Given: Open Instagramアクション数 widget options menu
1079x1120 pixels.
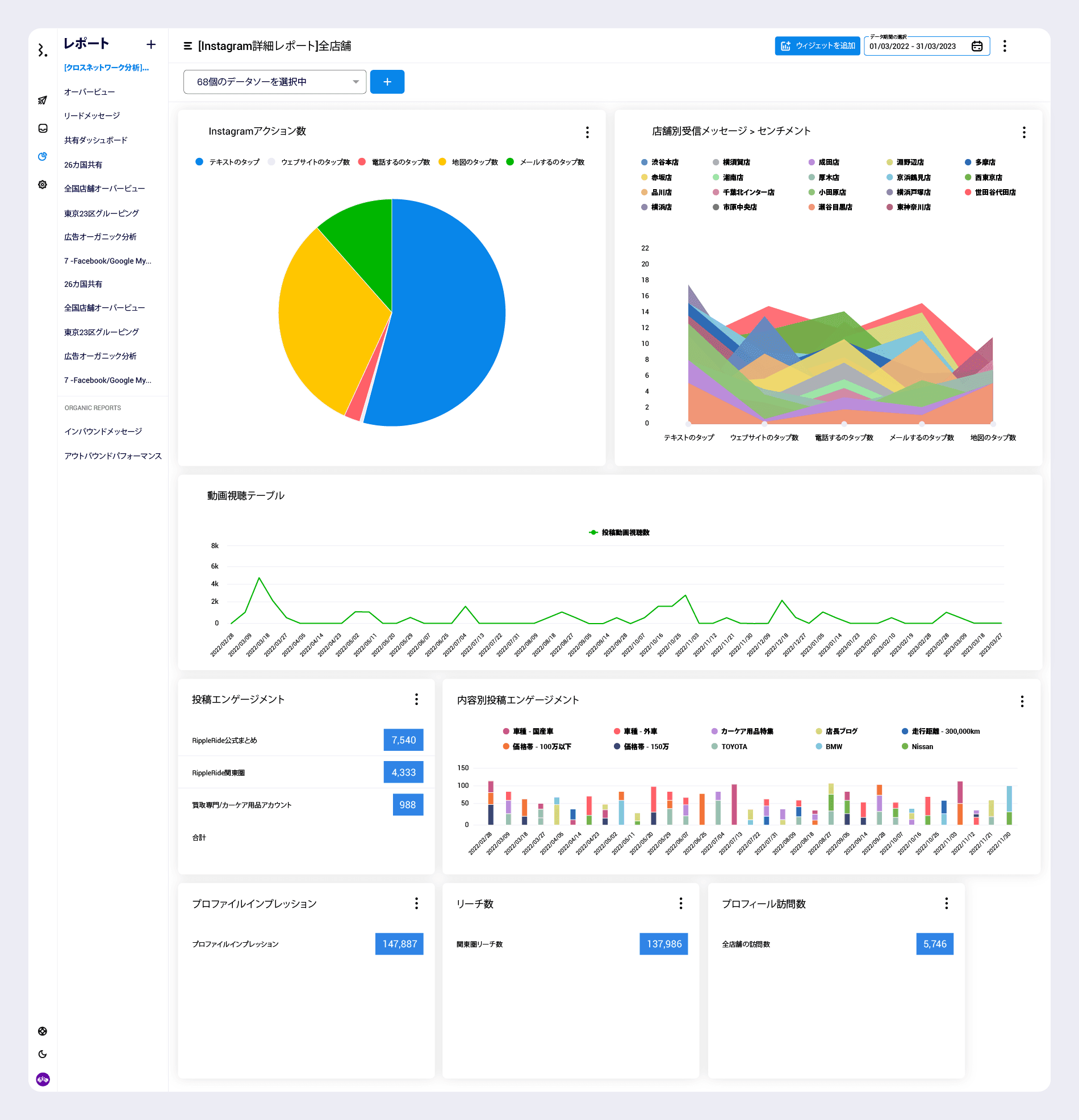Looking at the screenshot, I should pos(587,132).
